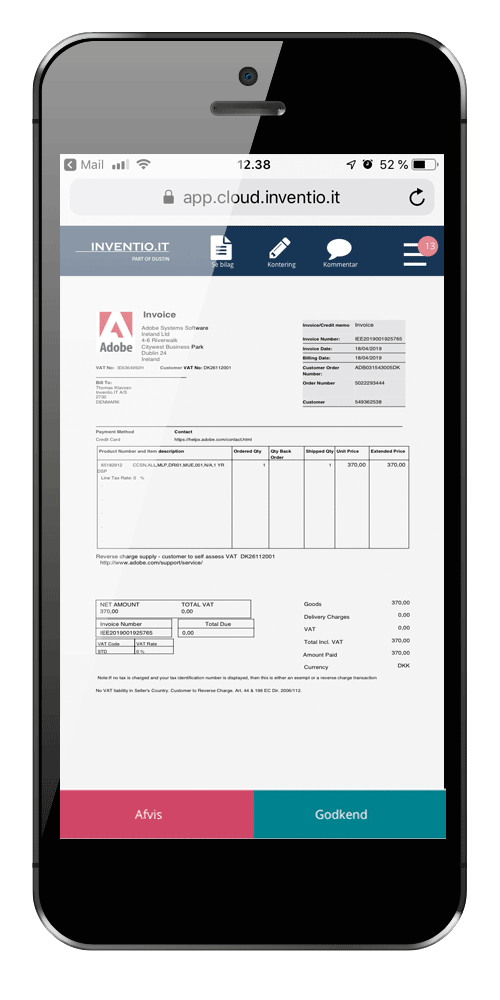Tap the location arrow status icon
The image size is (500, 1000).
click(x=351, y=165)
